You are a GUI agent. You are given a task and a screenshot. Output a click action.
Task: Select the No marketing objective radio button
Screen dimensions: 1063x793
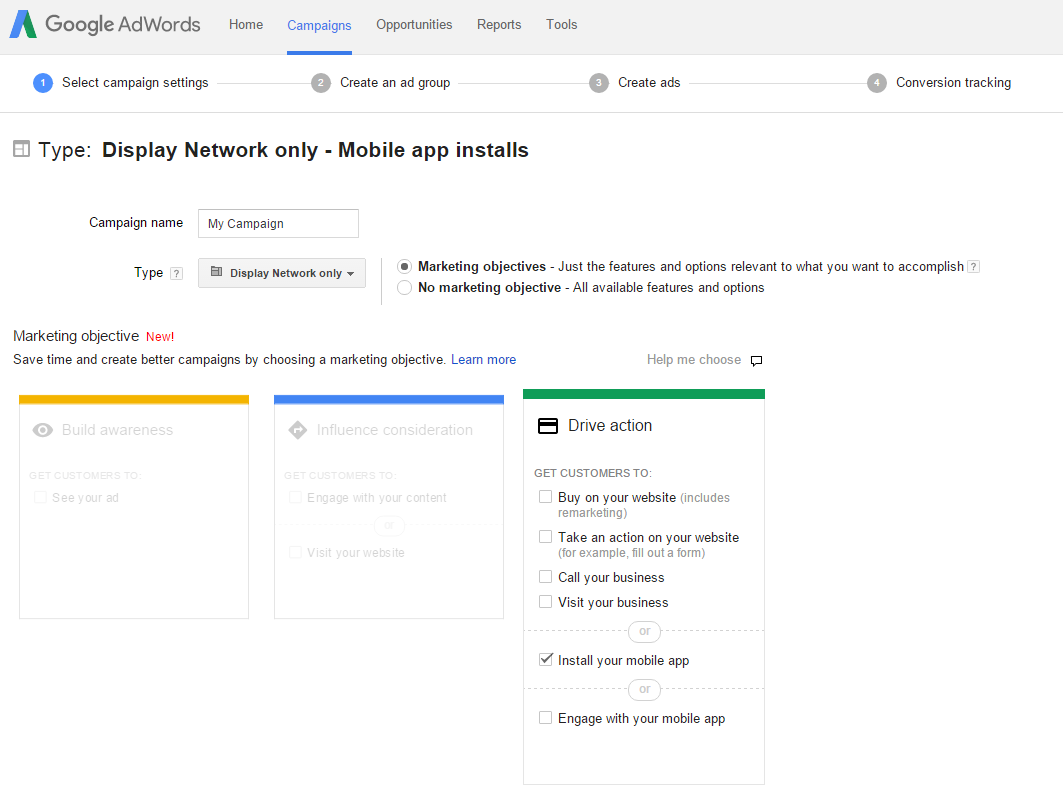[404, 287]
